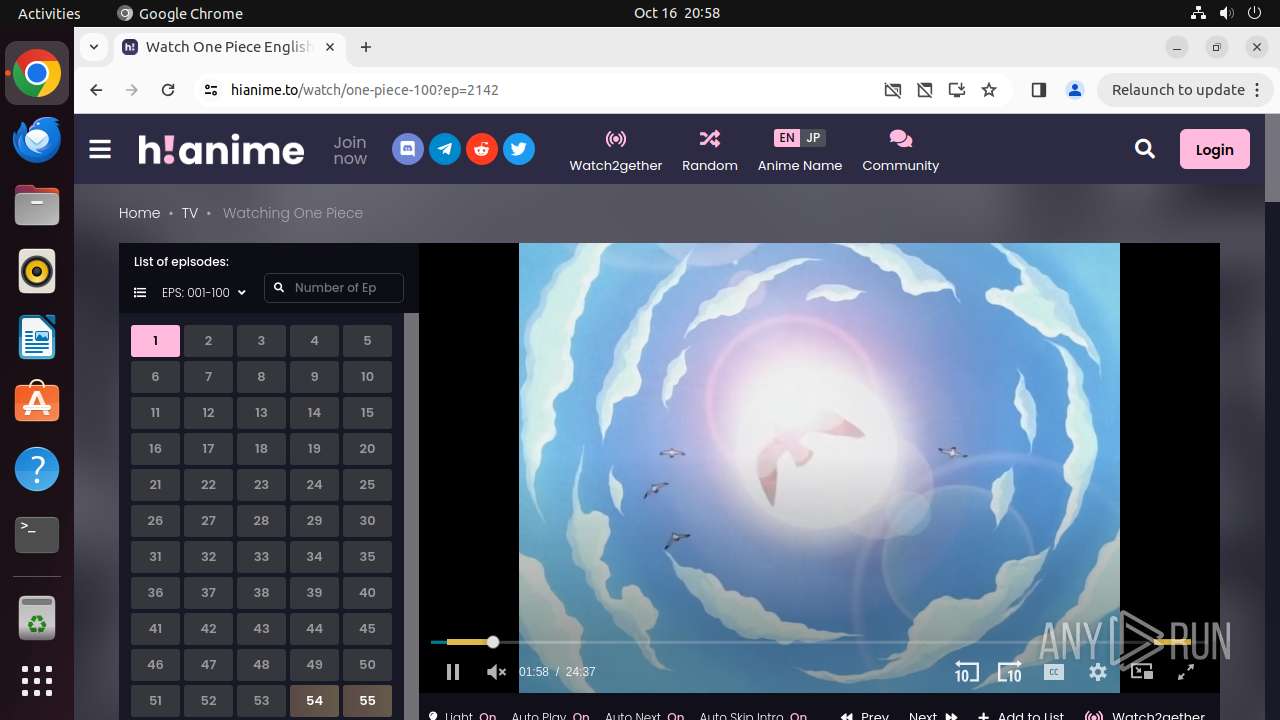Toggle Auto Next setting
This screenshot has height=720, width=1280.
[x=644, y=716]
